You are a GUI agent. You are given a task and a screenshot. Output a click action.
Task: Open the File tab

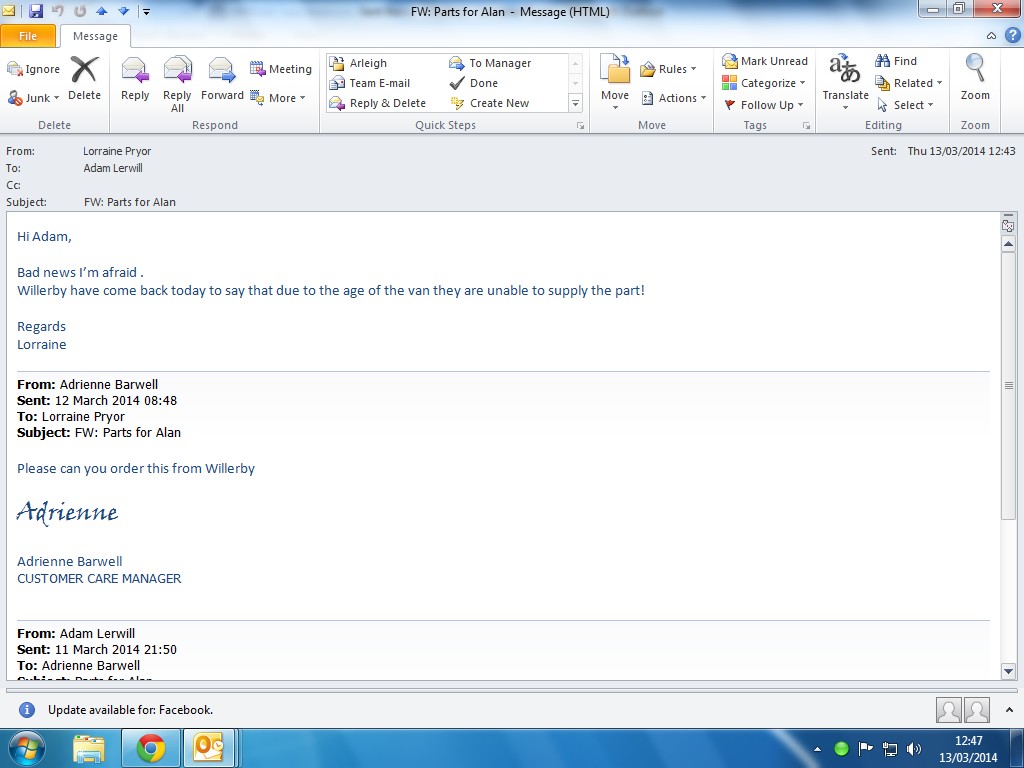click(x=28, y=36)
